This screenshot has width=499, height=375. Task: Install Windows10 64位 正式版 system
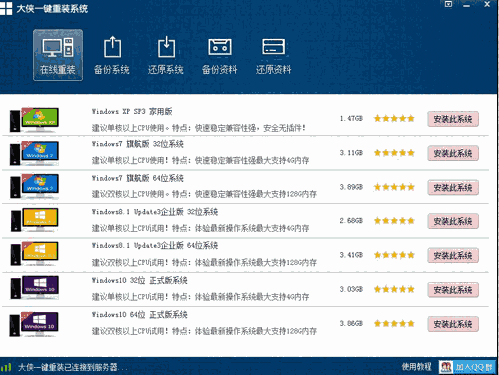point(453,324)
